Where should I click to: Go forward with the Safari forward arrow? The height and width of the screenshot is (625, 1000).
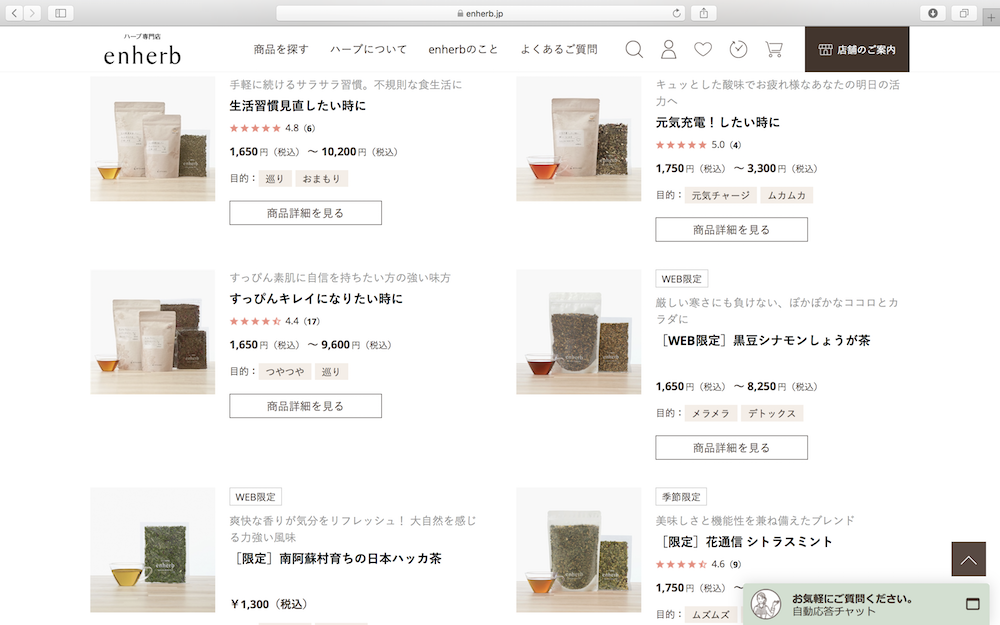pyautogui.click(x=32, y=13)
